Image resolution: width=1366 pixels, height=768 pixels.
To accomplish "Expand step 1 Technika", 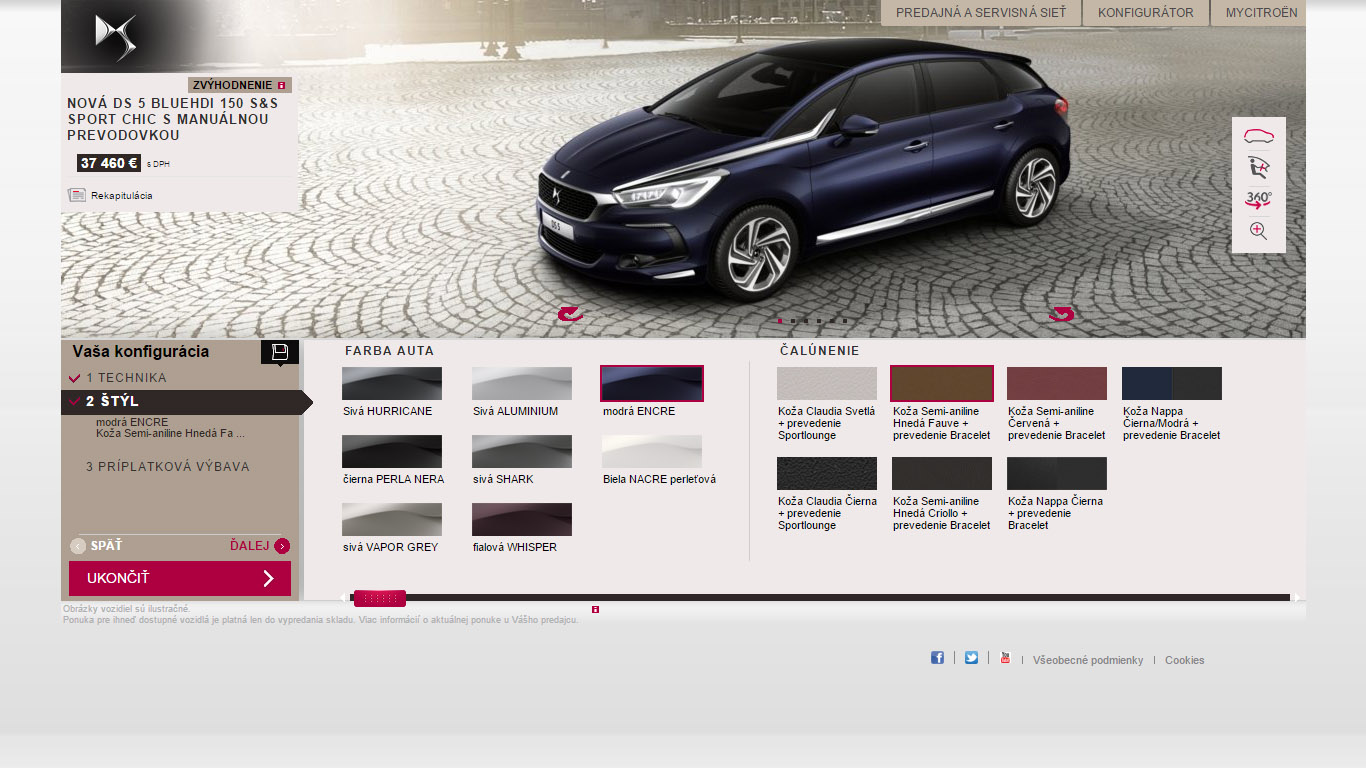I will point(126,378).
